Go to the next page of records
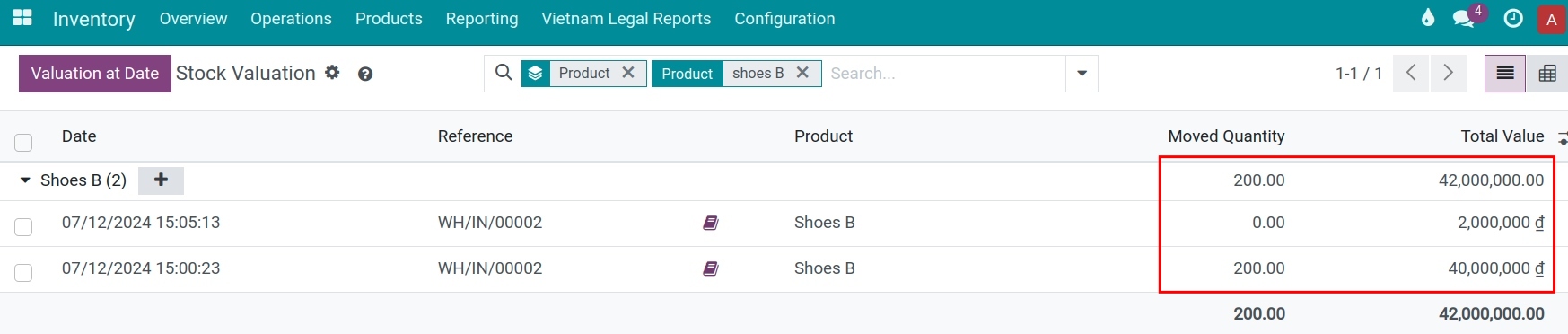 click(x=1448, y=73)
